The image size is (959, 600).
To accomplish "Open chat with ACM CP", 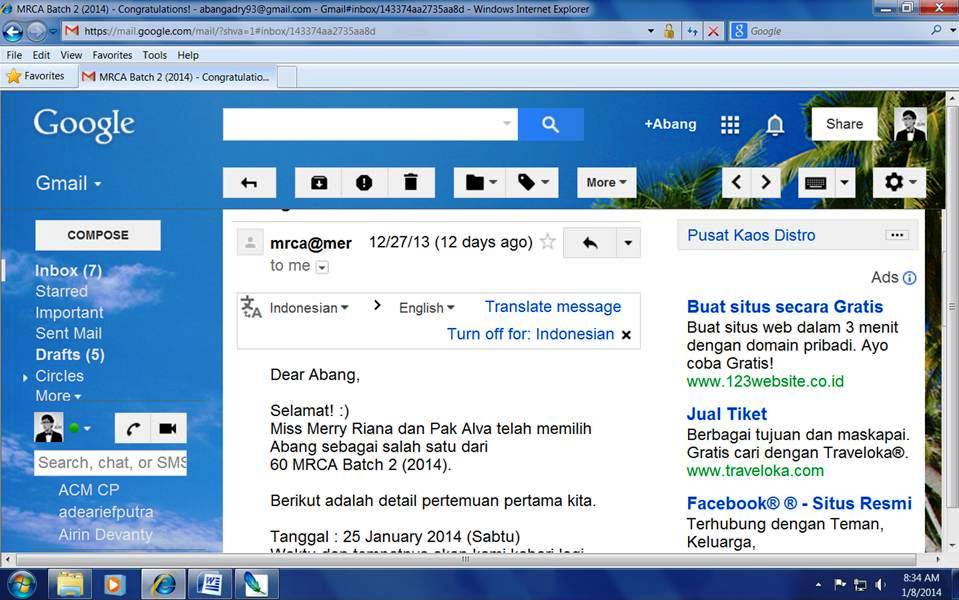I will coord(89,490).
